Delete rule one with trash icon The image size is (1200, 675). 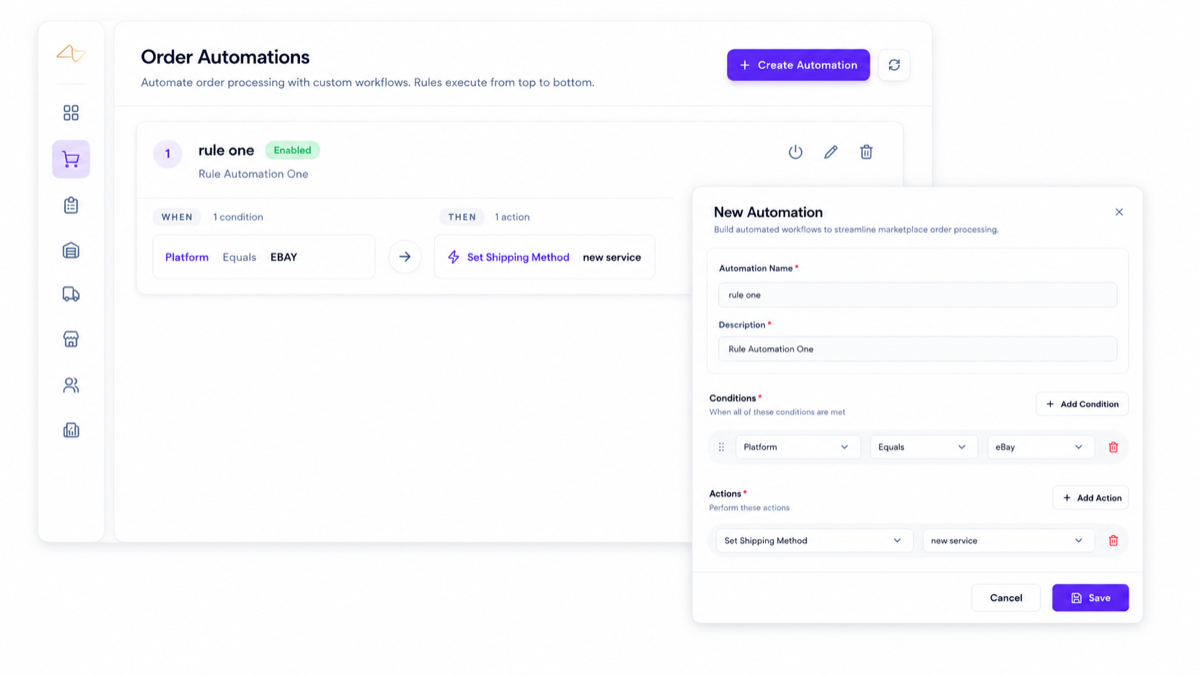[866, 152]
